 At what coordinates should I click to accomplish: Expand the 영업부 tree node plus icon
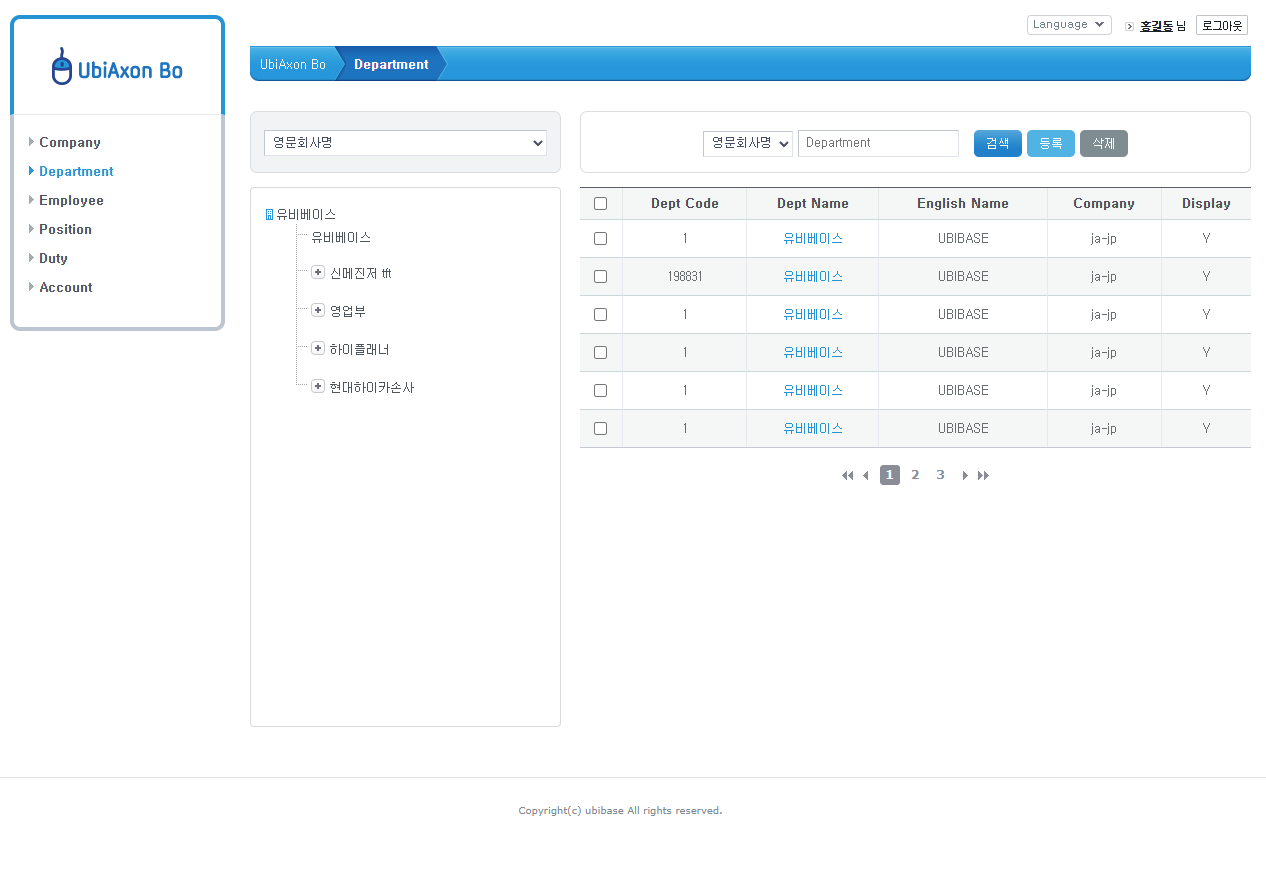click(x=318, y=311)
